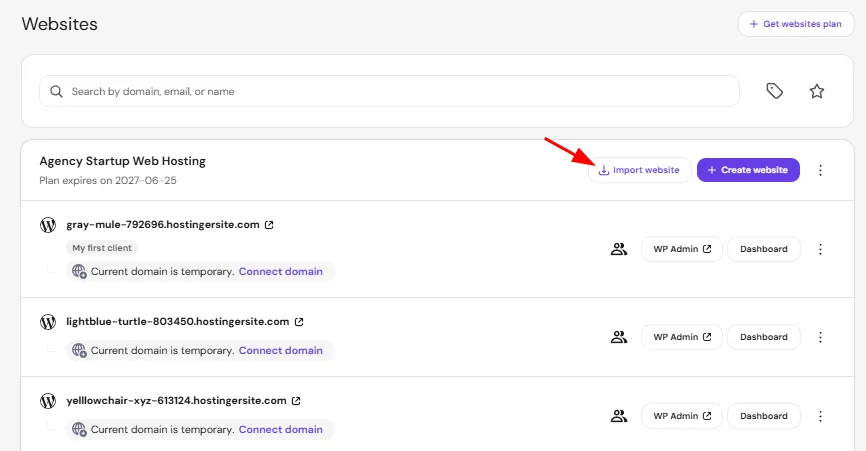Image resolution: width=866 pixels, height=451 pixels.
Task: Click globe icon in yelllowchair-xyz temporary domain notice
Action: pos(80,429)
